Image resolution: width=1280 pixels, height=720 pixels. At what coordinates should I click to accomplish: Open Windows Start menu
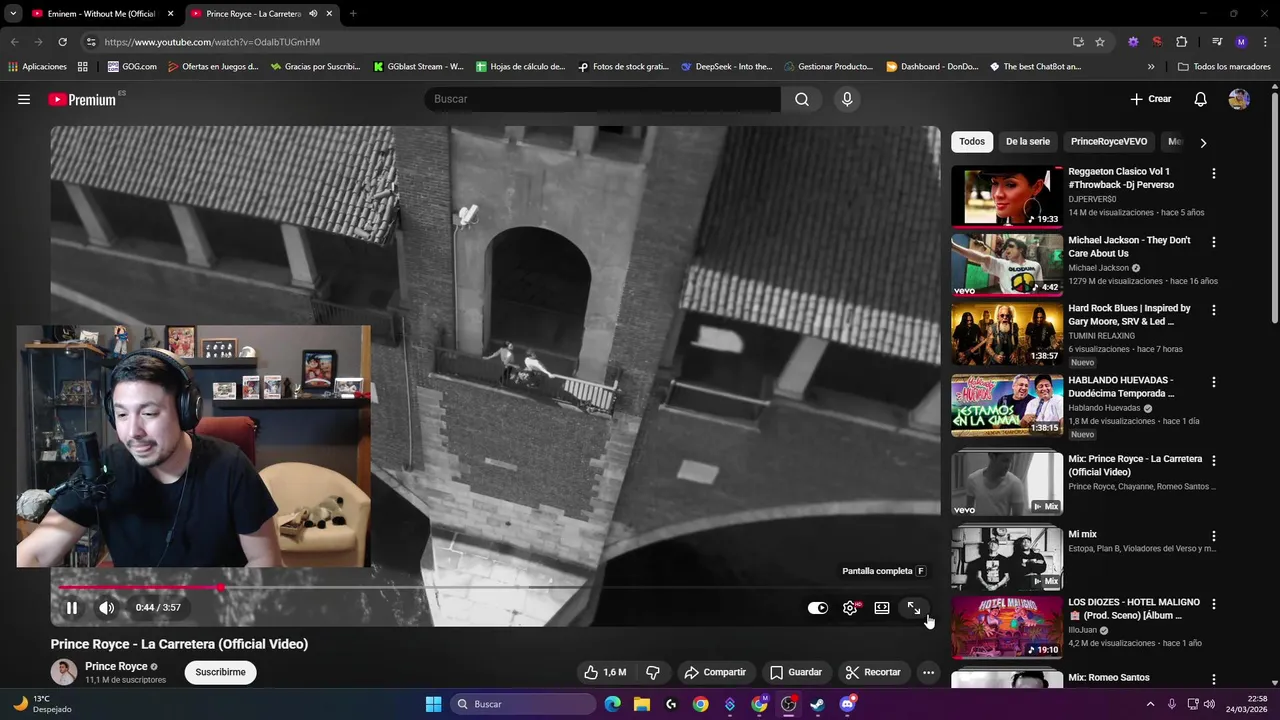[433, 704]
